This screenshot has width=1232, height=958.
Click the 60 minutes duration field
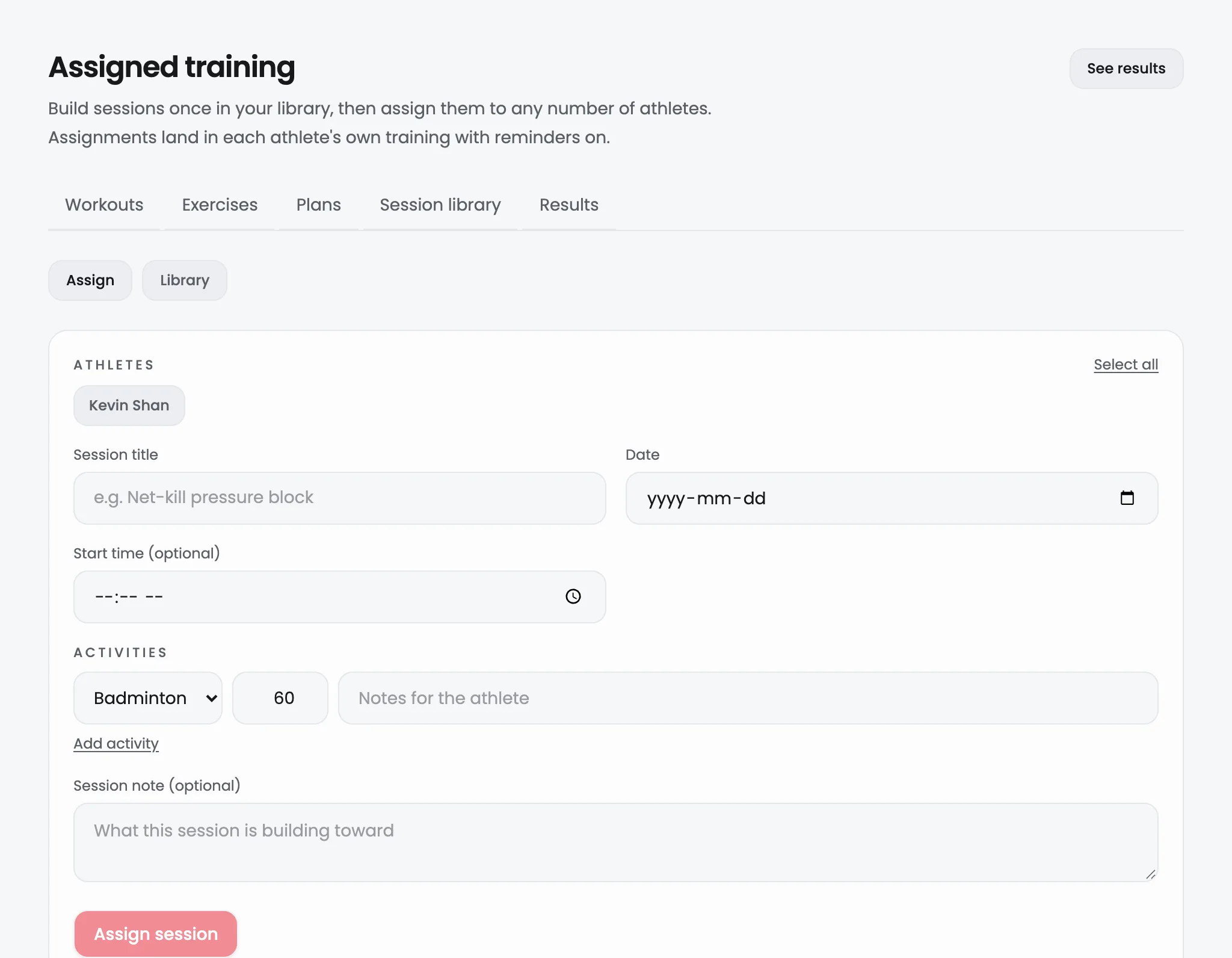click(x=280, y=698)
